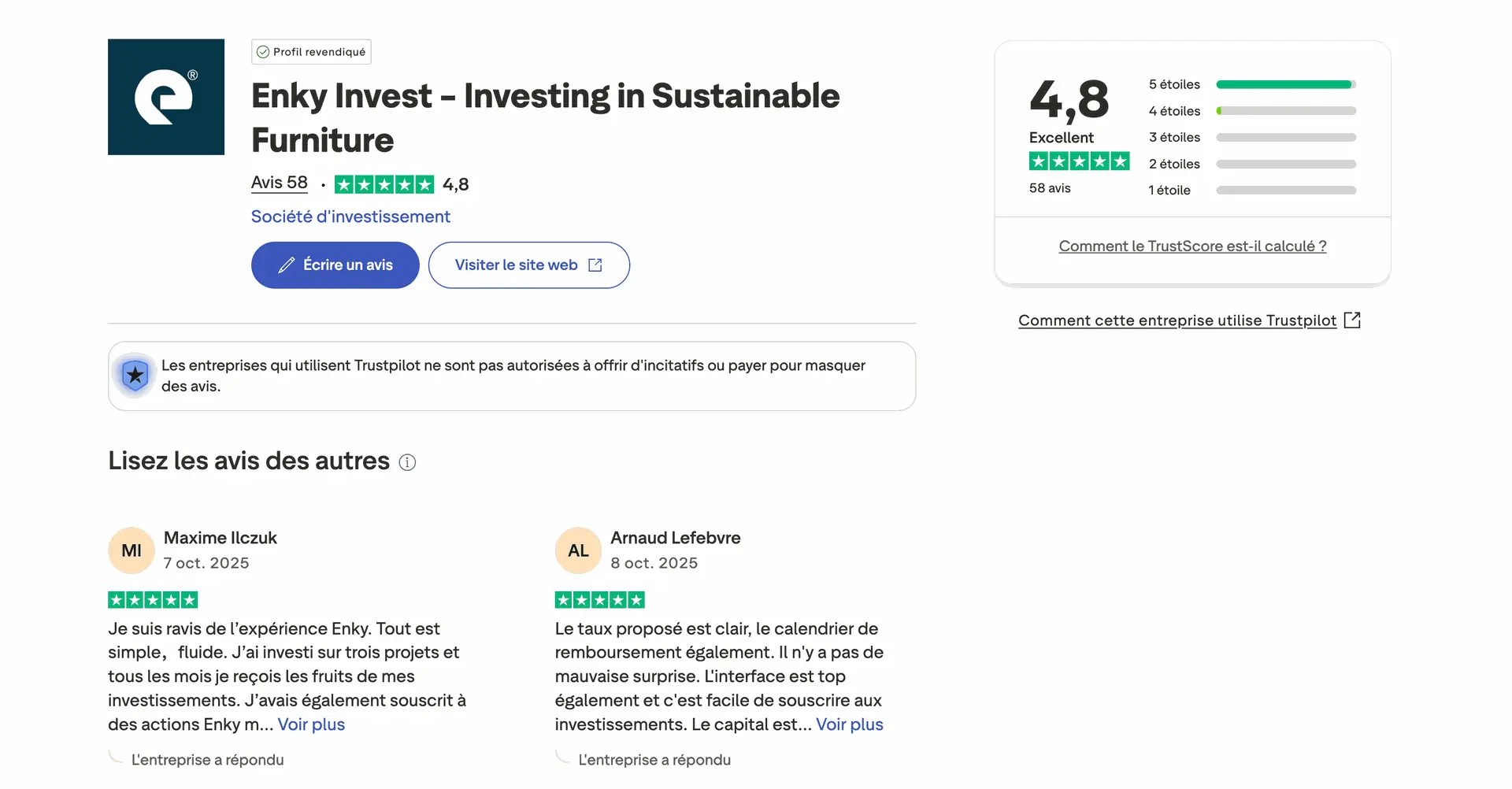Click the pencil icon on Écrire un avis button
Image resolution: width=1512 pixels, height=789 pixels.
pyautogui.click(x=287, y=265)
